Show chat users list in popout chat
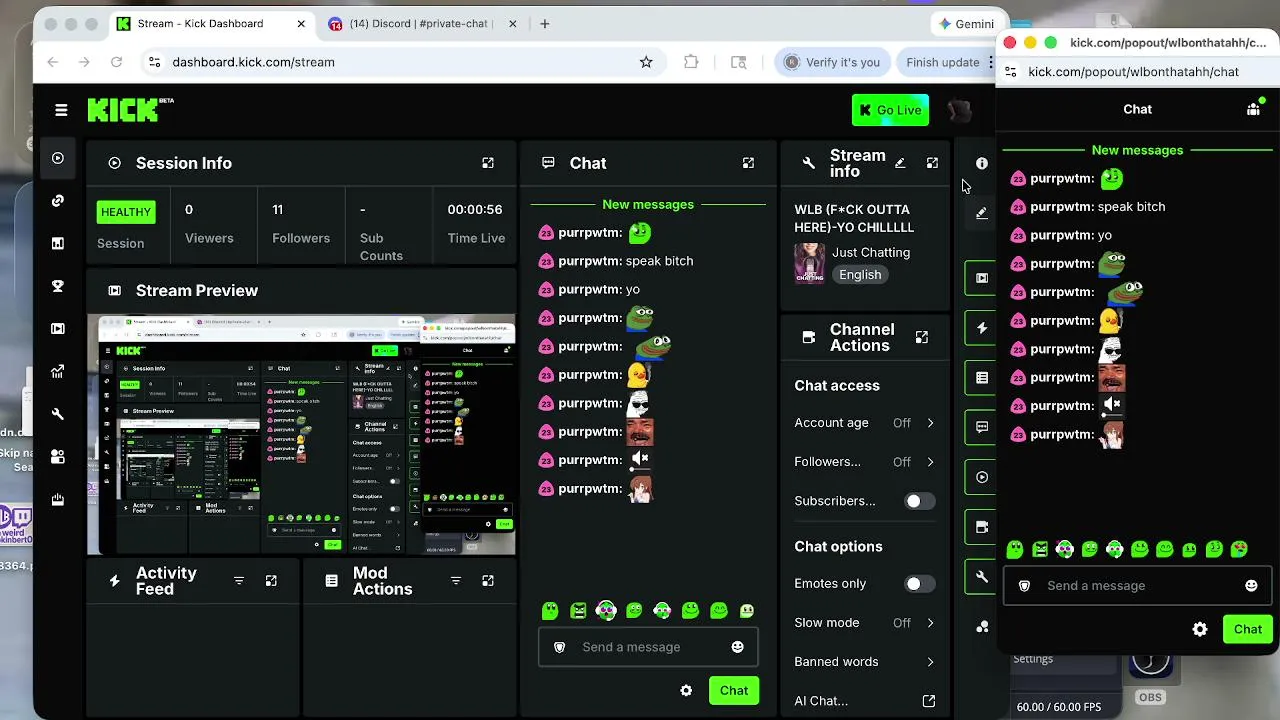The height and width of the screenshot is (720, 1280). pyautogui.click(x=1254, y=109)
